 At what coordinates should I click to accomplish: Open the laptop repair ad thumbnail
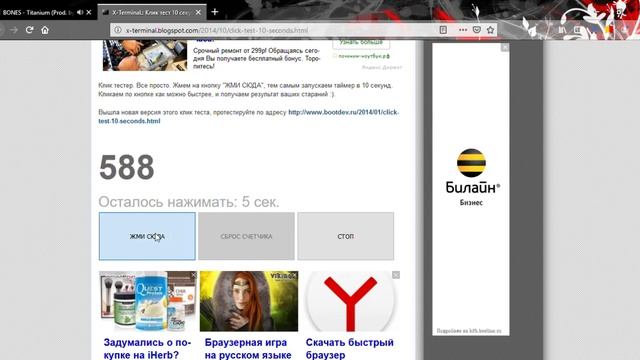(145, 55)
